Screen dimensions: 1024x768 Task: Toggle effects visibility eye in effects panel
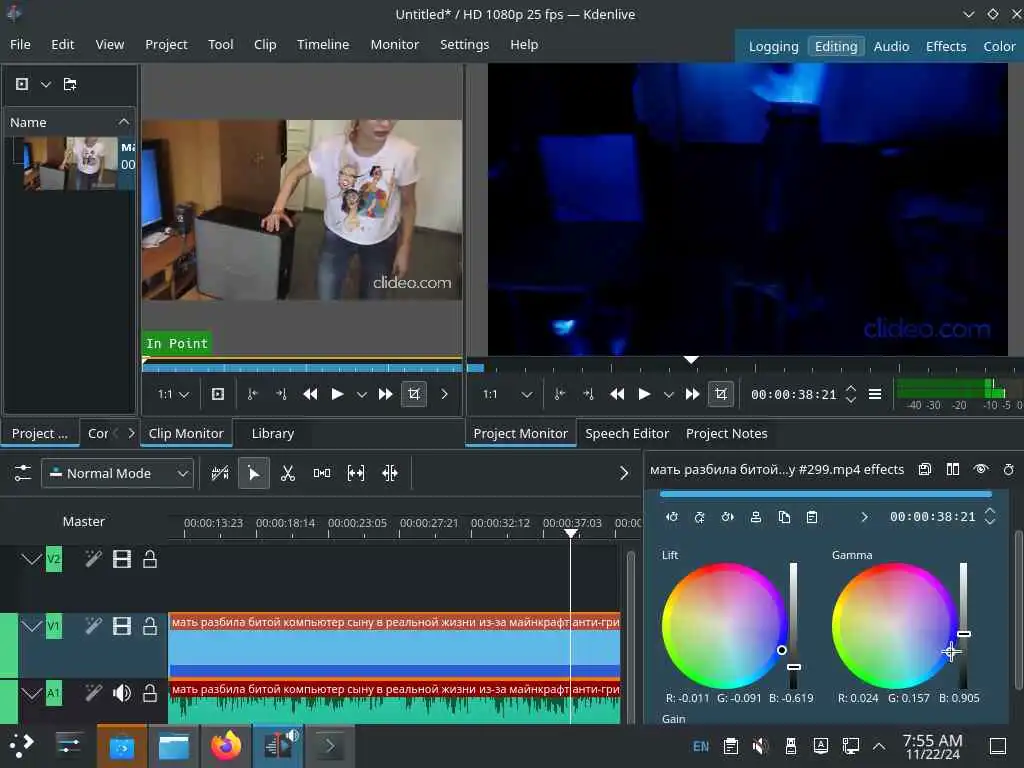tap(981, 469)
